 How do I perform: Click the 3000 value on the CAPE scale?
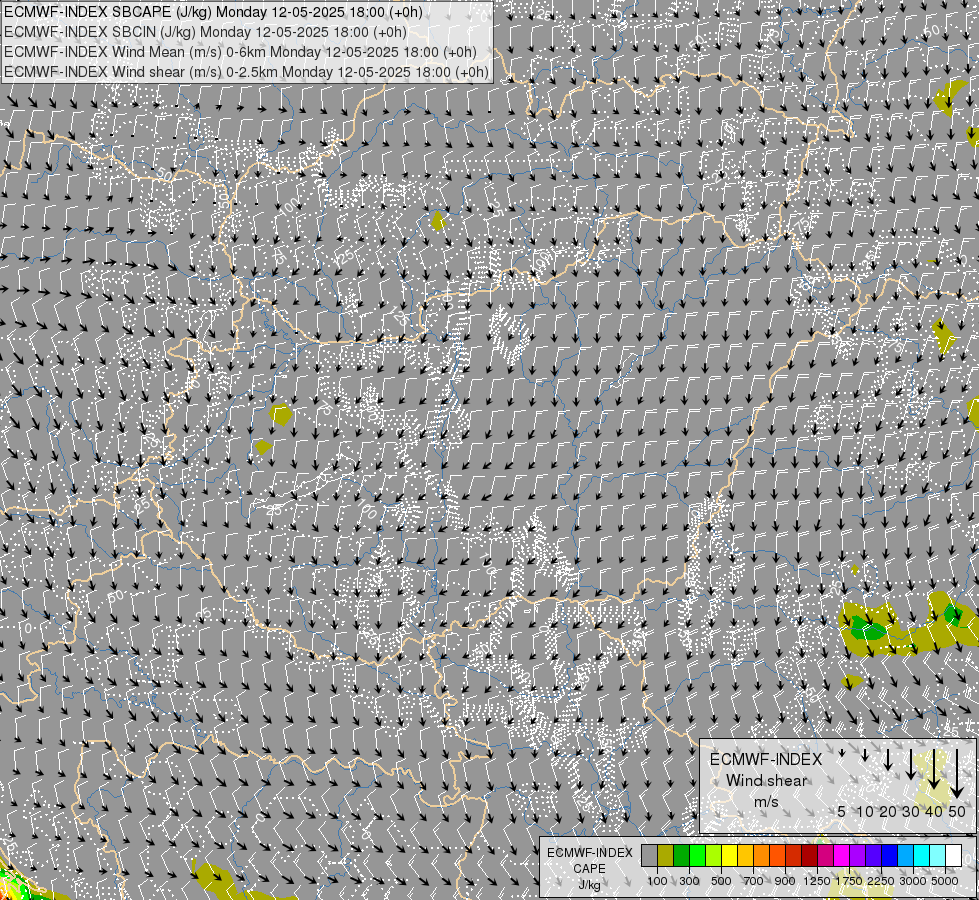[913, 881]
